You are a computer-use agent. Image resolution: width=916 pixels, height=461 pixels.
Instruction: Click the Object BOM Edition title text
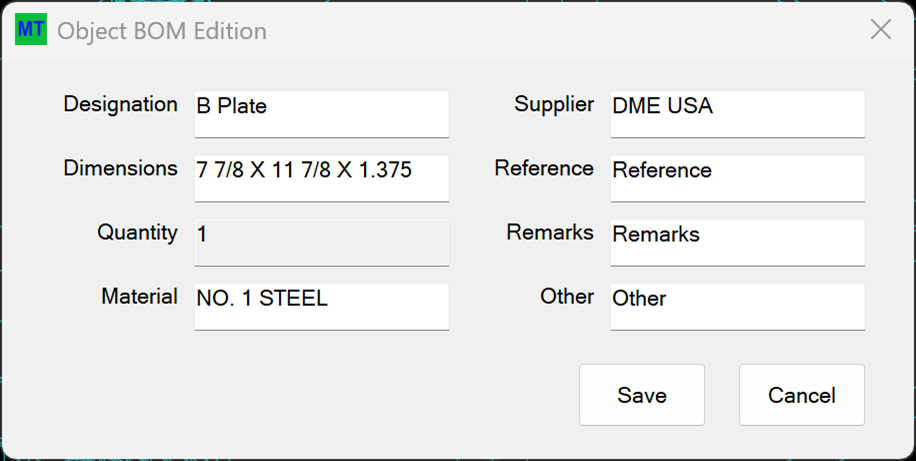tap(162, 30)
